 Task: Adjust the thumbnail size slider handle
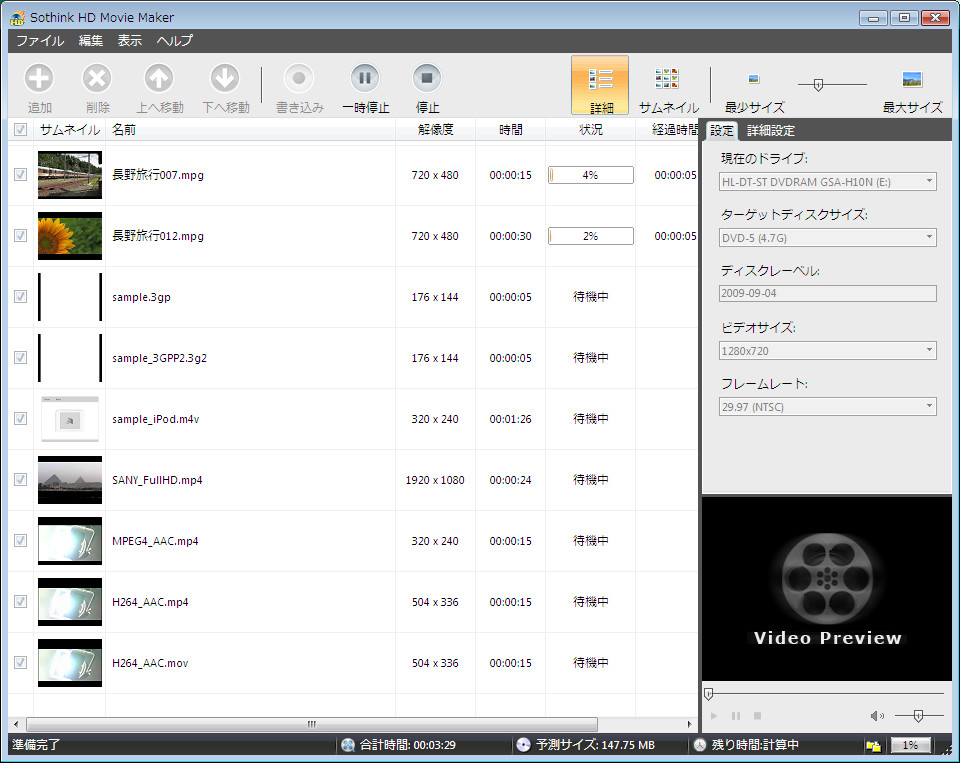click(818, 85)
